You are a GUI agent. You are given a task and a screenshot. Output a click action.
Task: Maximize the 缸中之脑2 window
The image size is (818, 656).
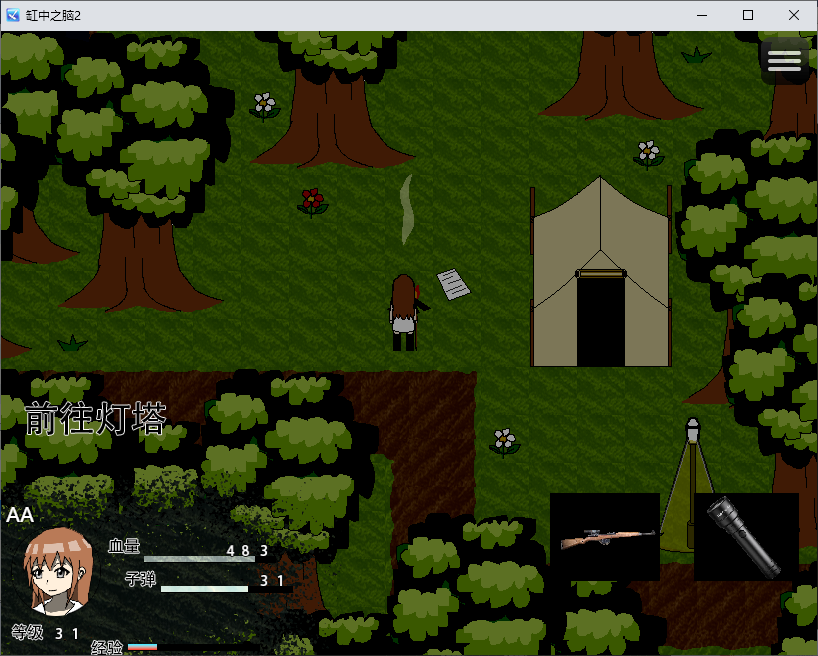pyautogui.click(x=748, y=15)
